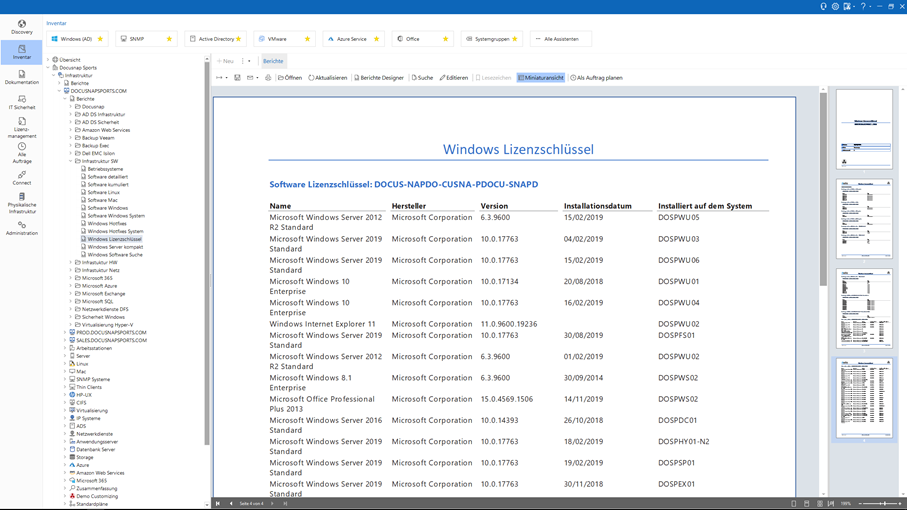The height and width of the screenshot is (510, 907).
Task: Expand the Microsoft 365 reports folder
Action: [71, 278]
